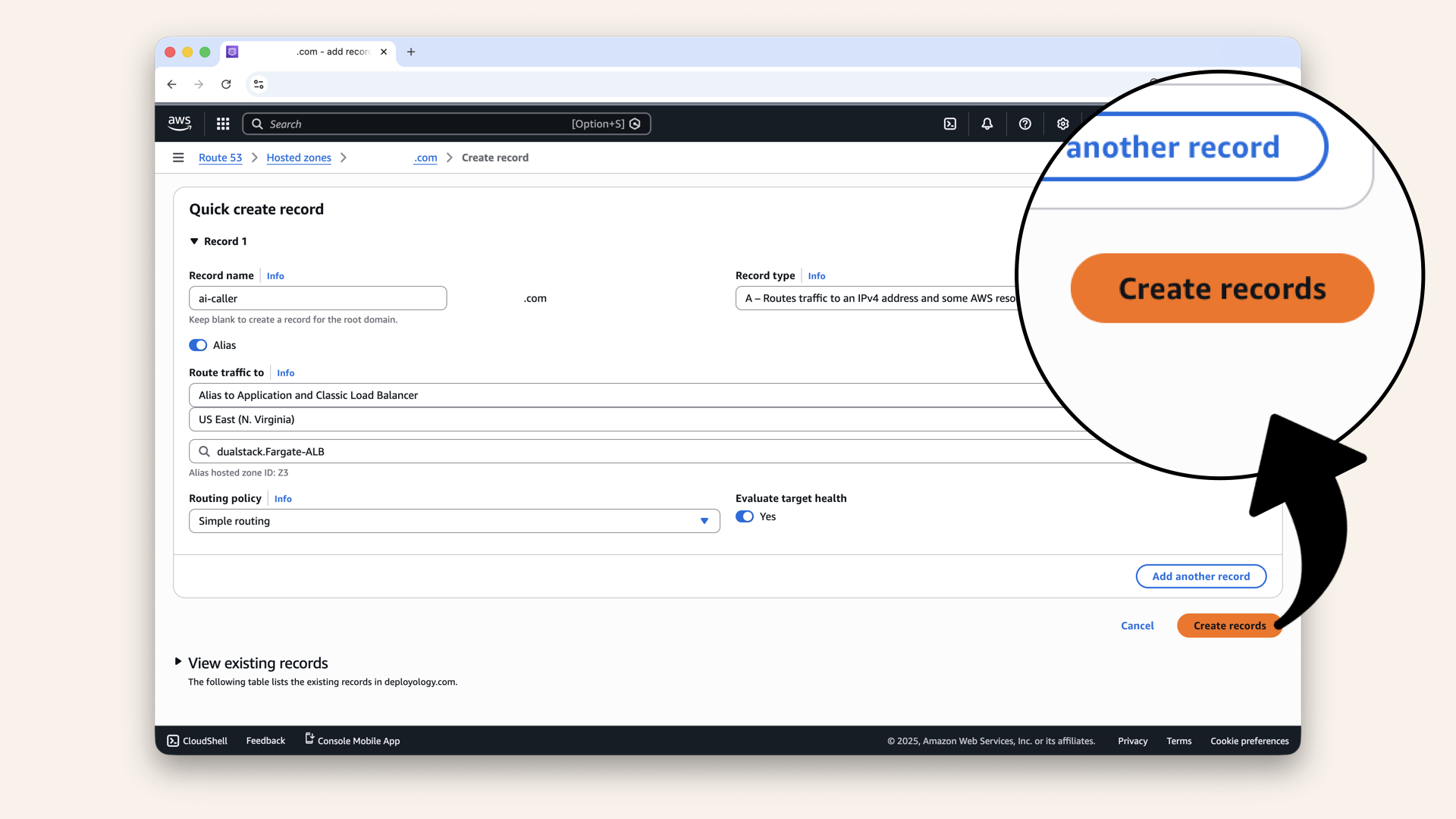Image resolution: width=1456 pixels, height=819 pixels.
Task: Open the help question mark icon
Action: coord(1025,124)
